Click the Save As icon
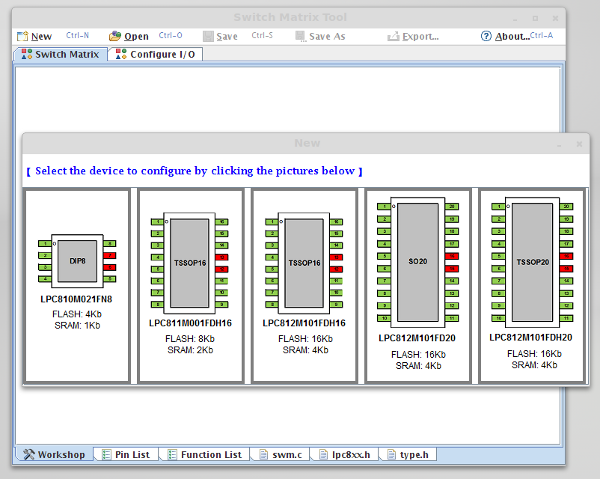600x479 pixels. pyautogui.click(x=301, y=36)
